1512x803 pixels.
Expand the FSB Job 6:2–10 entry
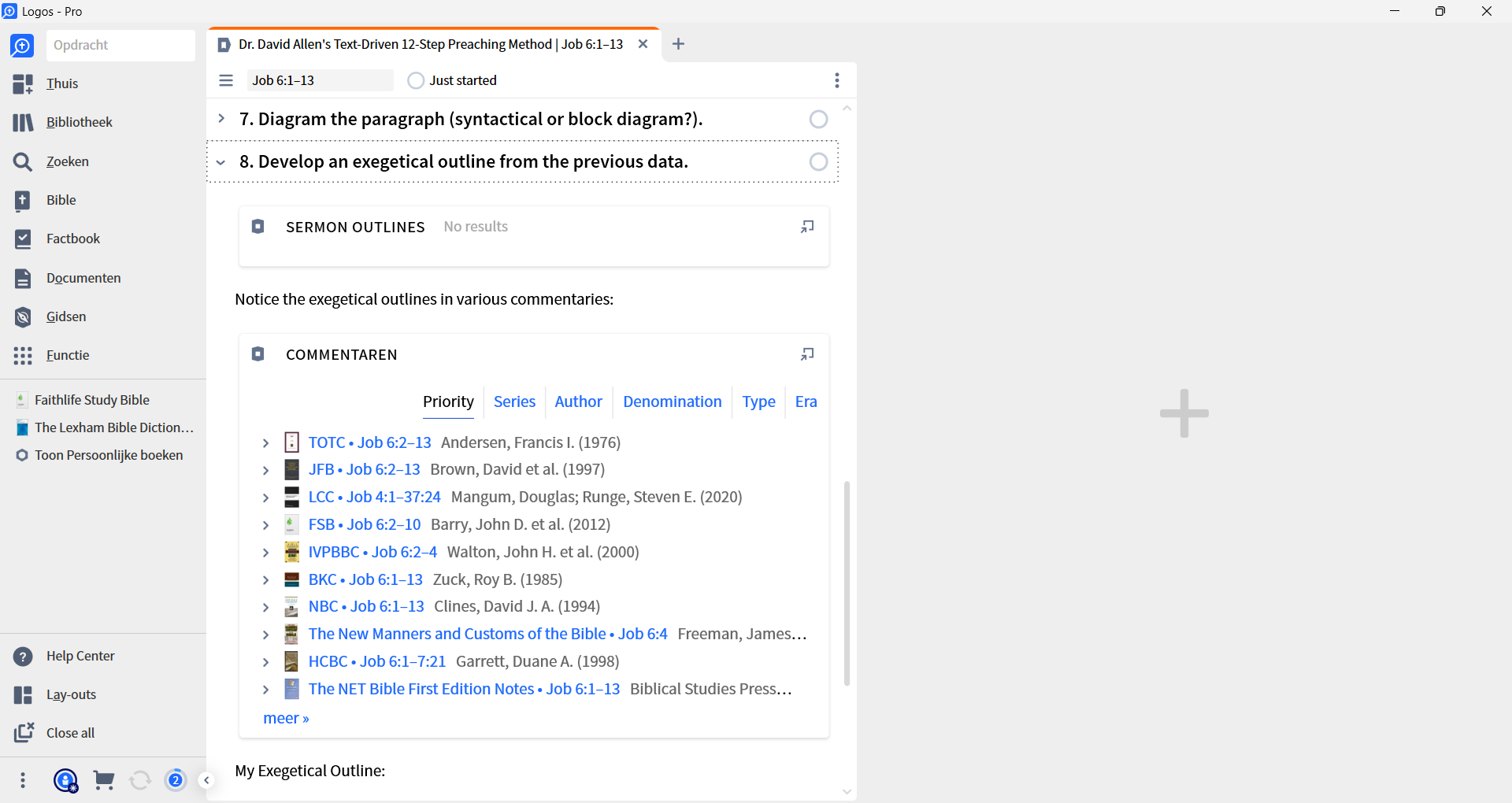click(266, 525)
